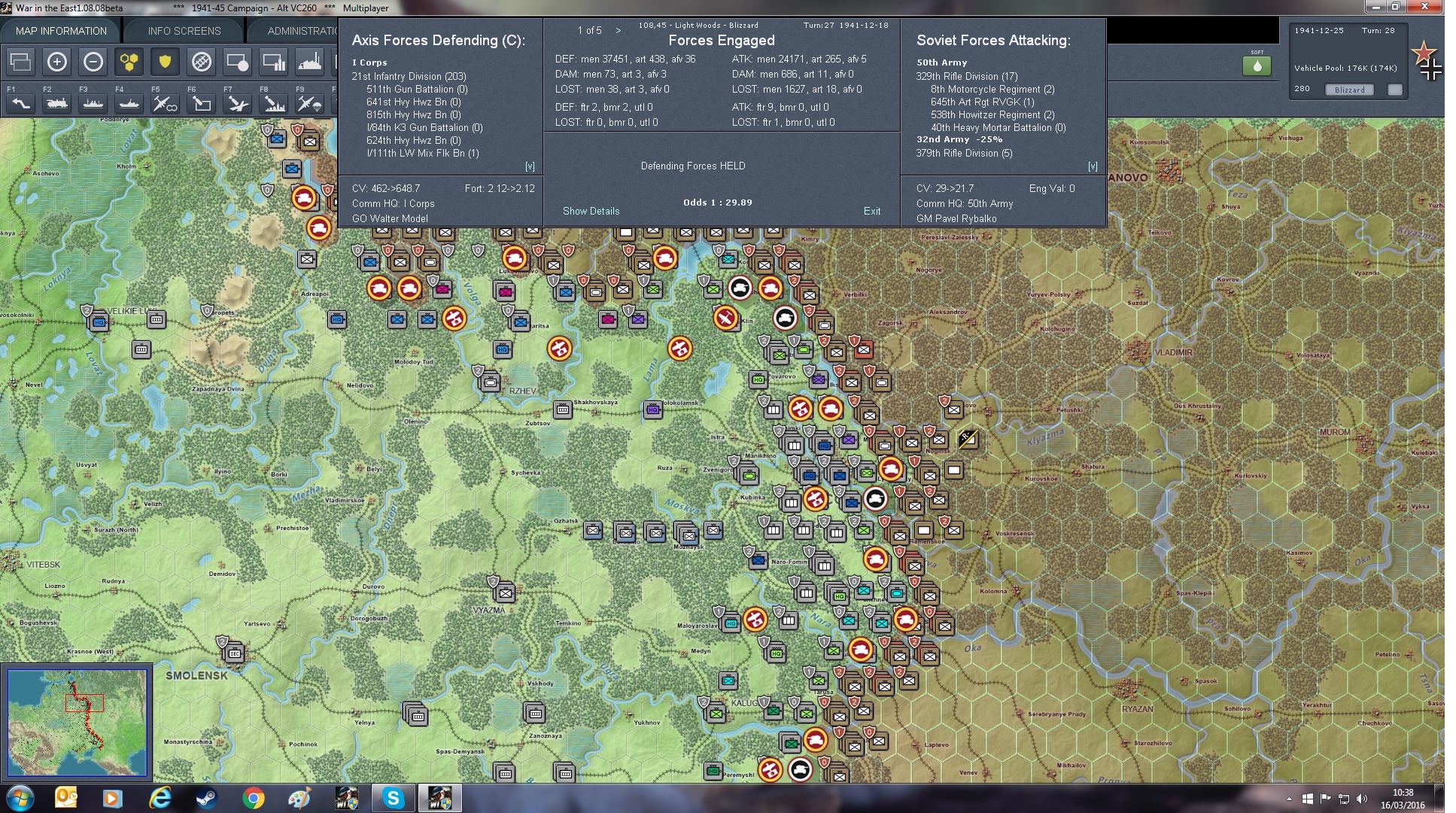The height and width of the screenshot is (813, 1456).
Task: Select F6 bomb unit mode
Action: pyautogui.click(x=201, y=104)
